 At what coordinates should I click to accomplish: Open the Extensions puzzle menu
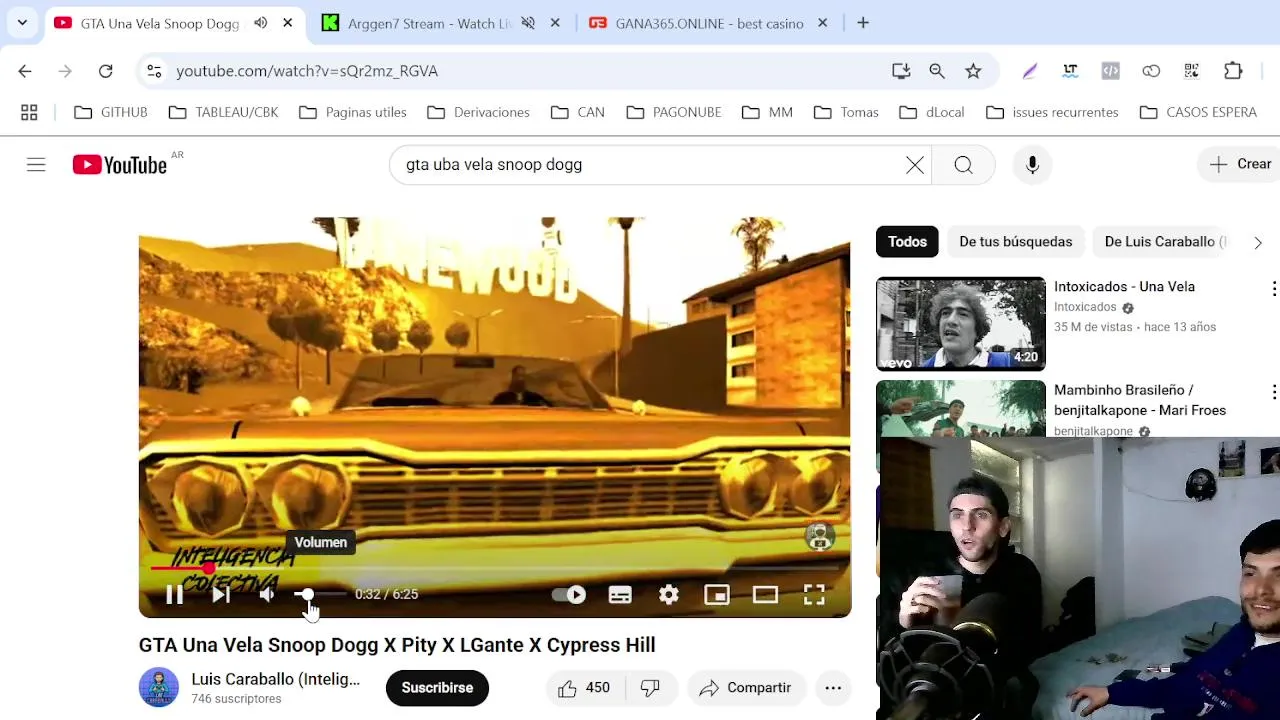(x=1233, y=71)
